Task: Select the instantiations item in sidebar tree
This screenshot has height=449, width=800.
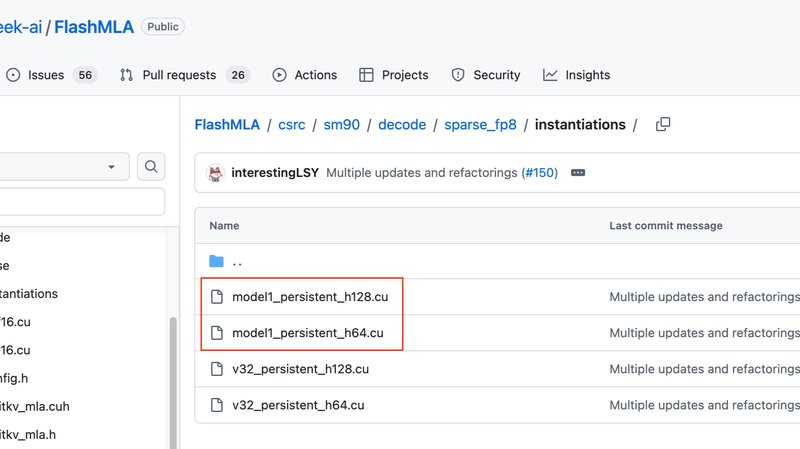Action: (29, 294)
